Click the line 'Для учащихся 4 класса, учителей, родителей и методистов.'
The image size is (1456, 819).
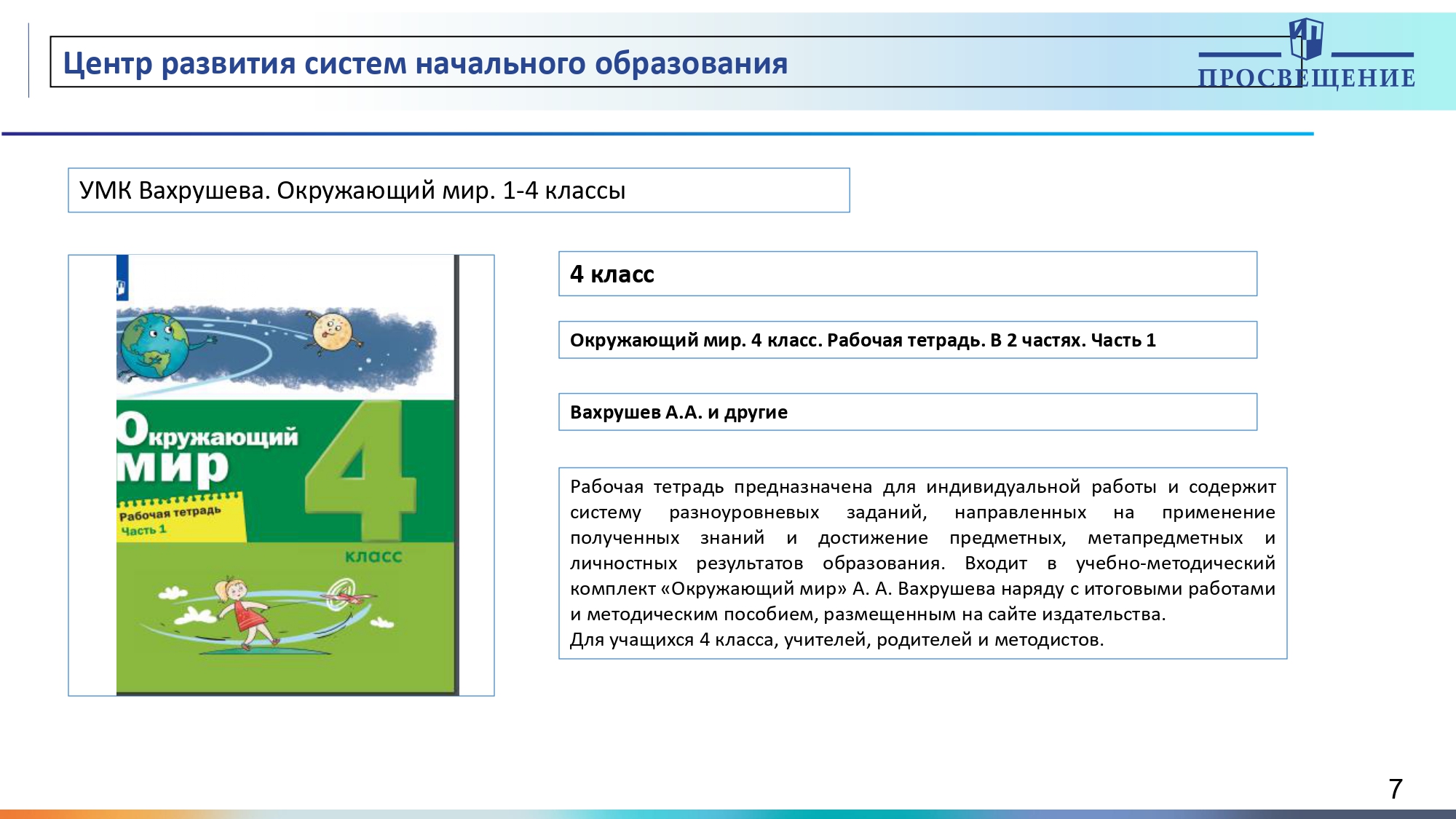[x=836, y=640]
